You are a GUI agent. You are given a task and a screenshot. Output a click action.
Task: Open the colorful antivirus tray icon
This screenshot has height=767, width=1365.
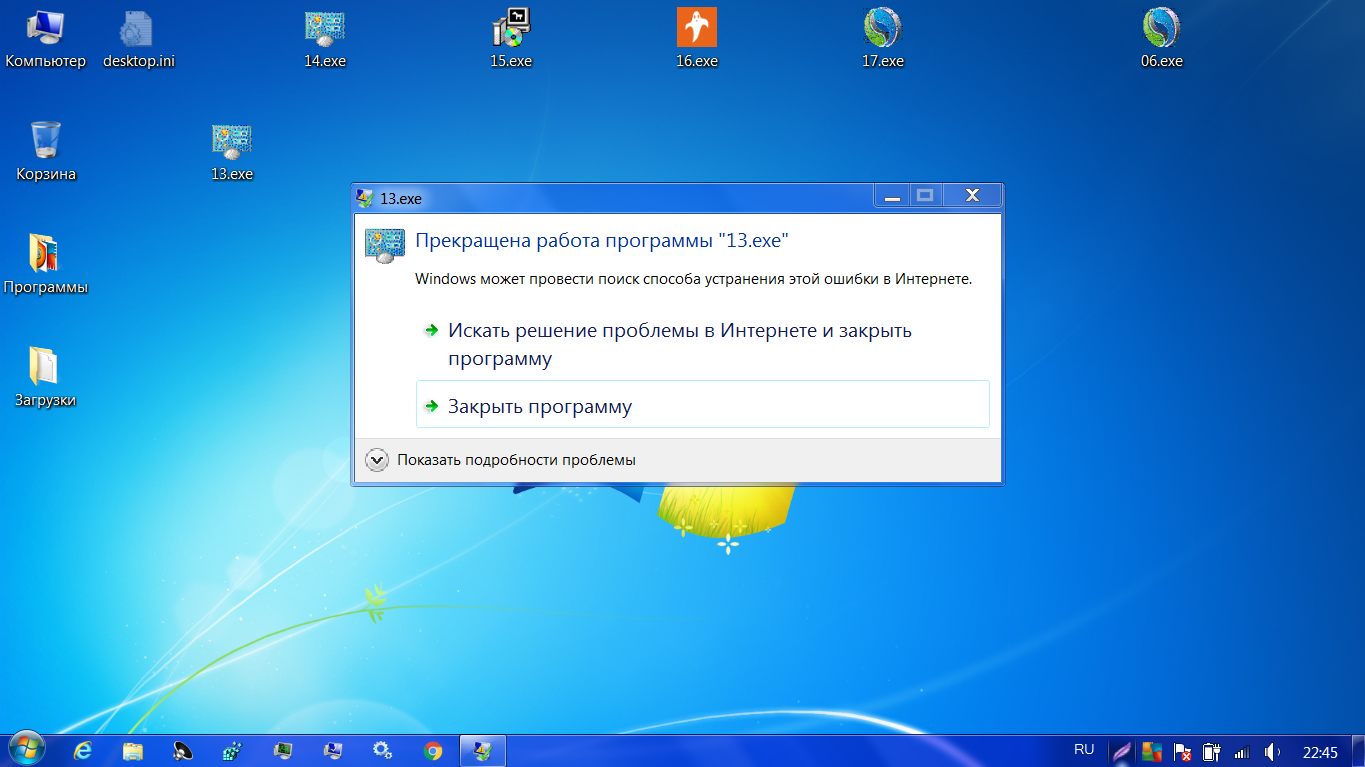pyautogui.click(x=1152, y=752)
